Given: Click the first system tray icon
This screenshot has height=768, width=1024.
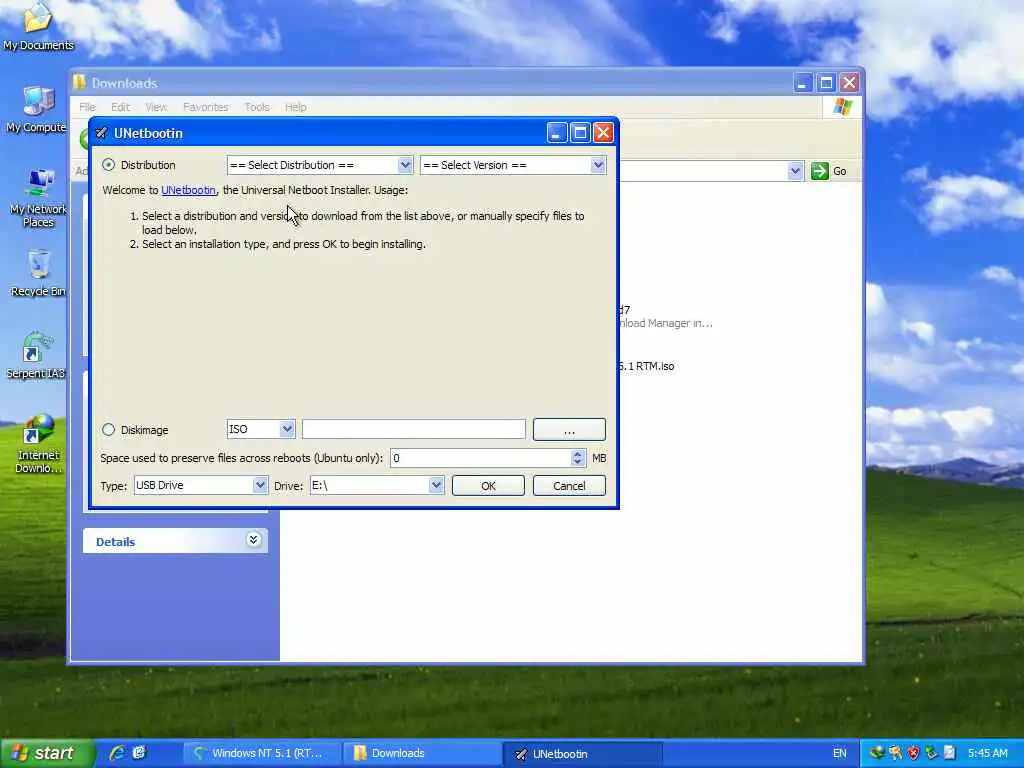Looking at the screenshot, I should coord(877,753).
